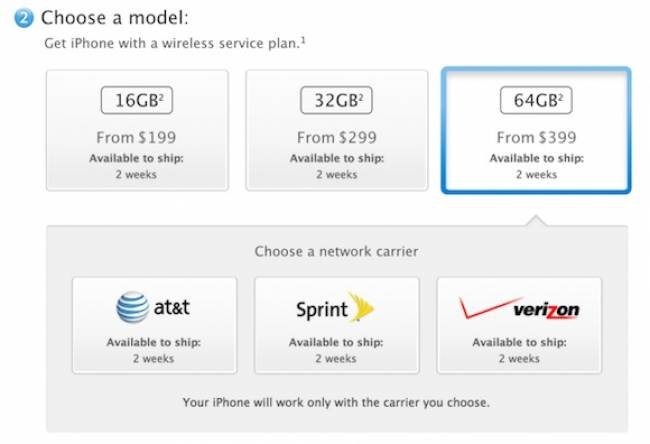Click the "From $199" price text
650x444 pixels.
pos(137,135)
